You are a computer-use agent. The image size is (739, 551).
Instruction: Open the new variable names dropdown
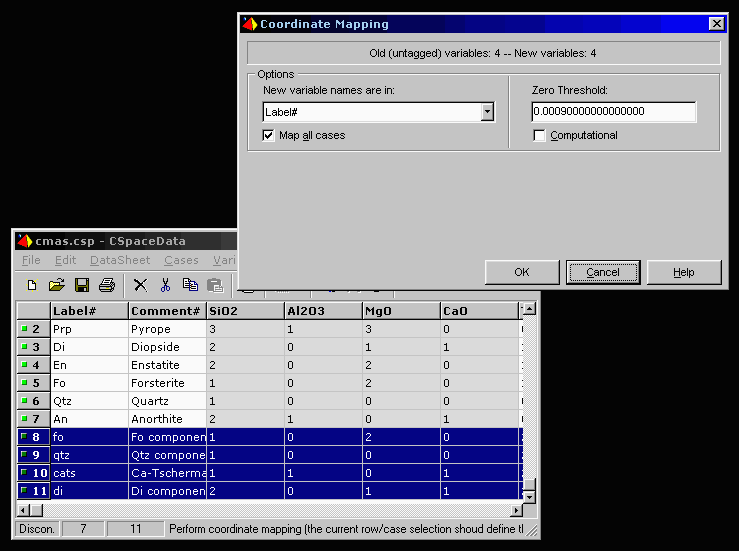487,112
